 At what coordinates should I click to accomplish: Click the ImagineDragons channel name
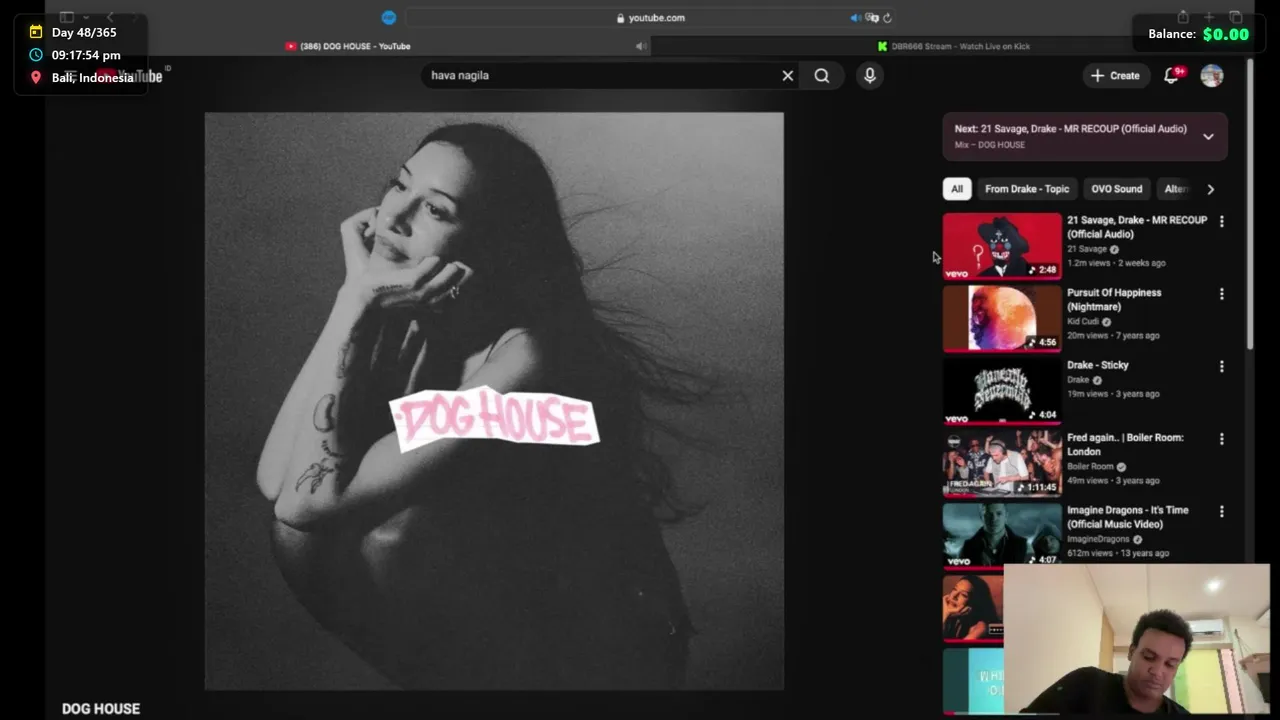pos(1098,539)
